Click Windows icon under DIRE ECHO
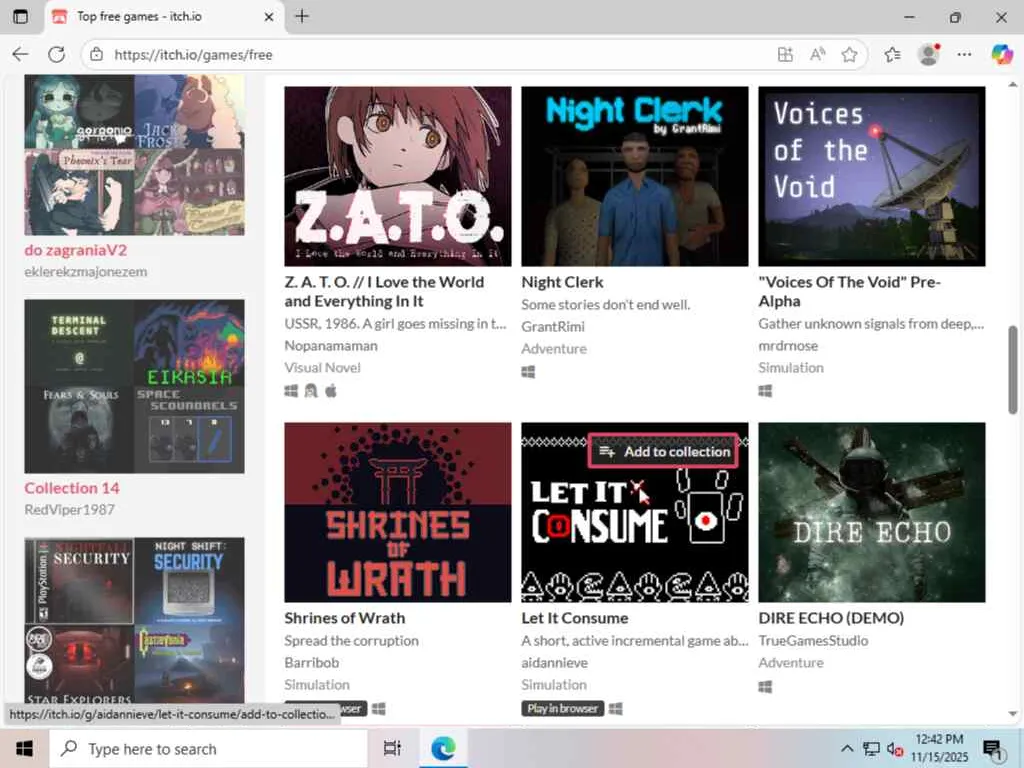 pyautogui.click(x=765, y=686)
